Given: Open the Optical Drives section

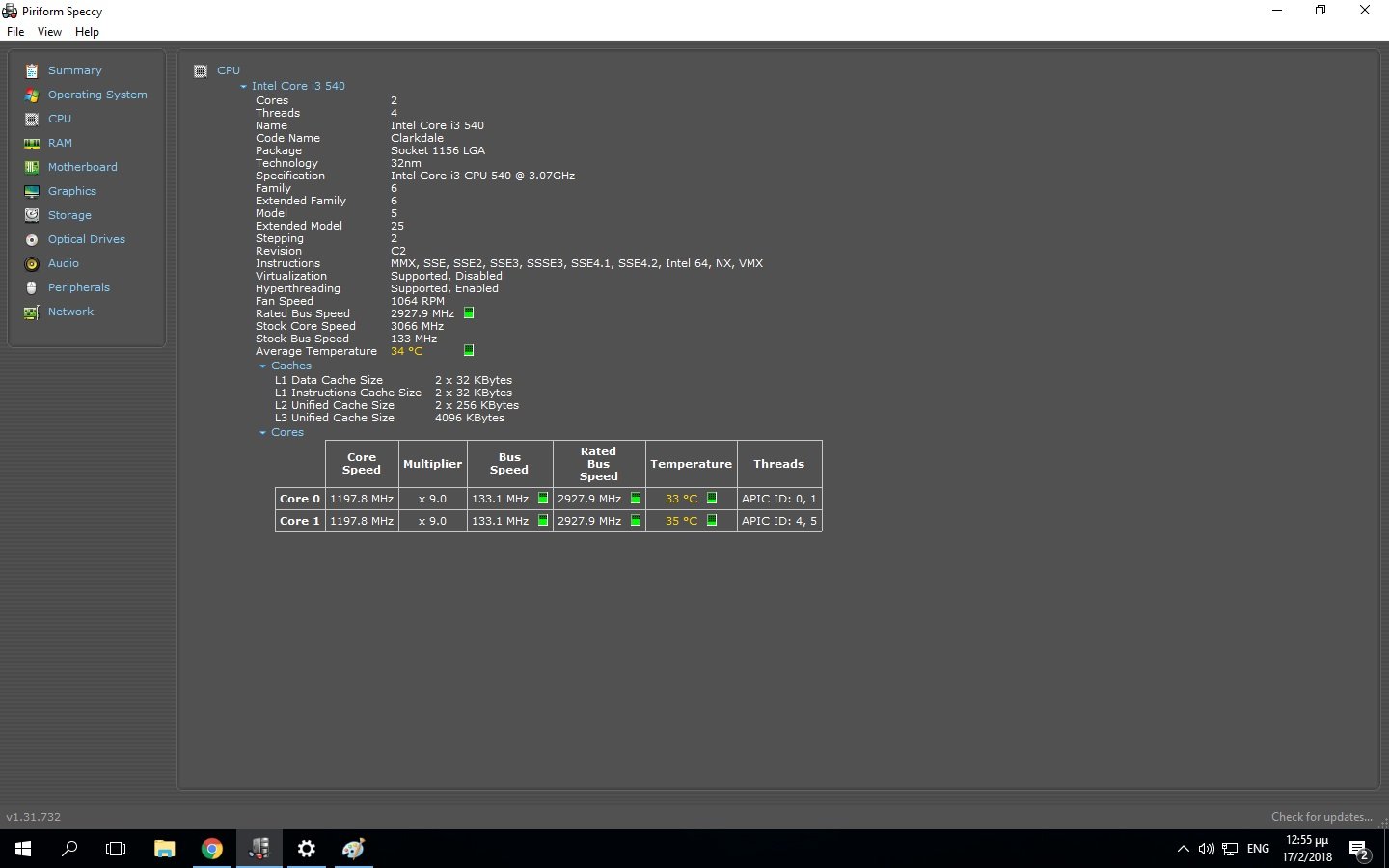Looking at the screenshot, I should coord(87,239).
